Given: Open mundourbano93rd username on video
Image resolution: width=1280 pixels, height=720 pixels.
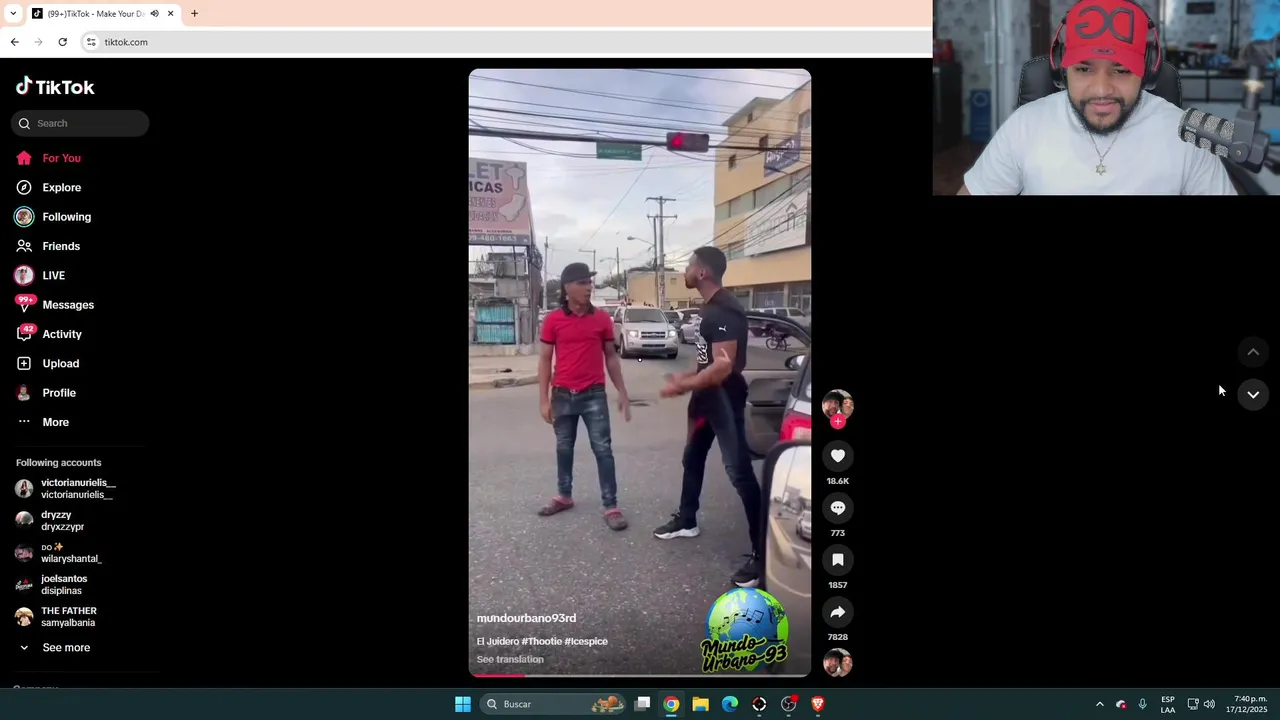Looking at the screenshot, I should [x=526, y=618].
